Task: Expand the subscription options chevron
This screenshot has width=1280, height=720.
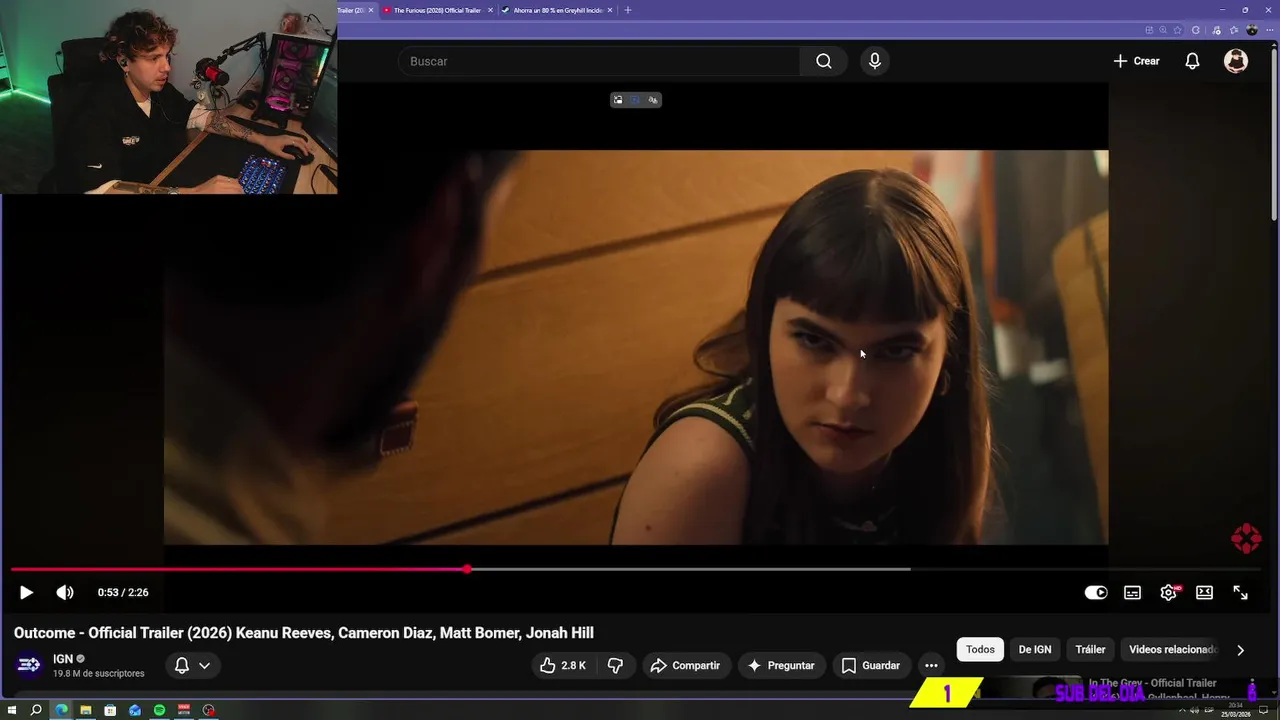Action: point(204,665)
